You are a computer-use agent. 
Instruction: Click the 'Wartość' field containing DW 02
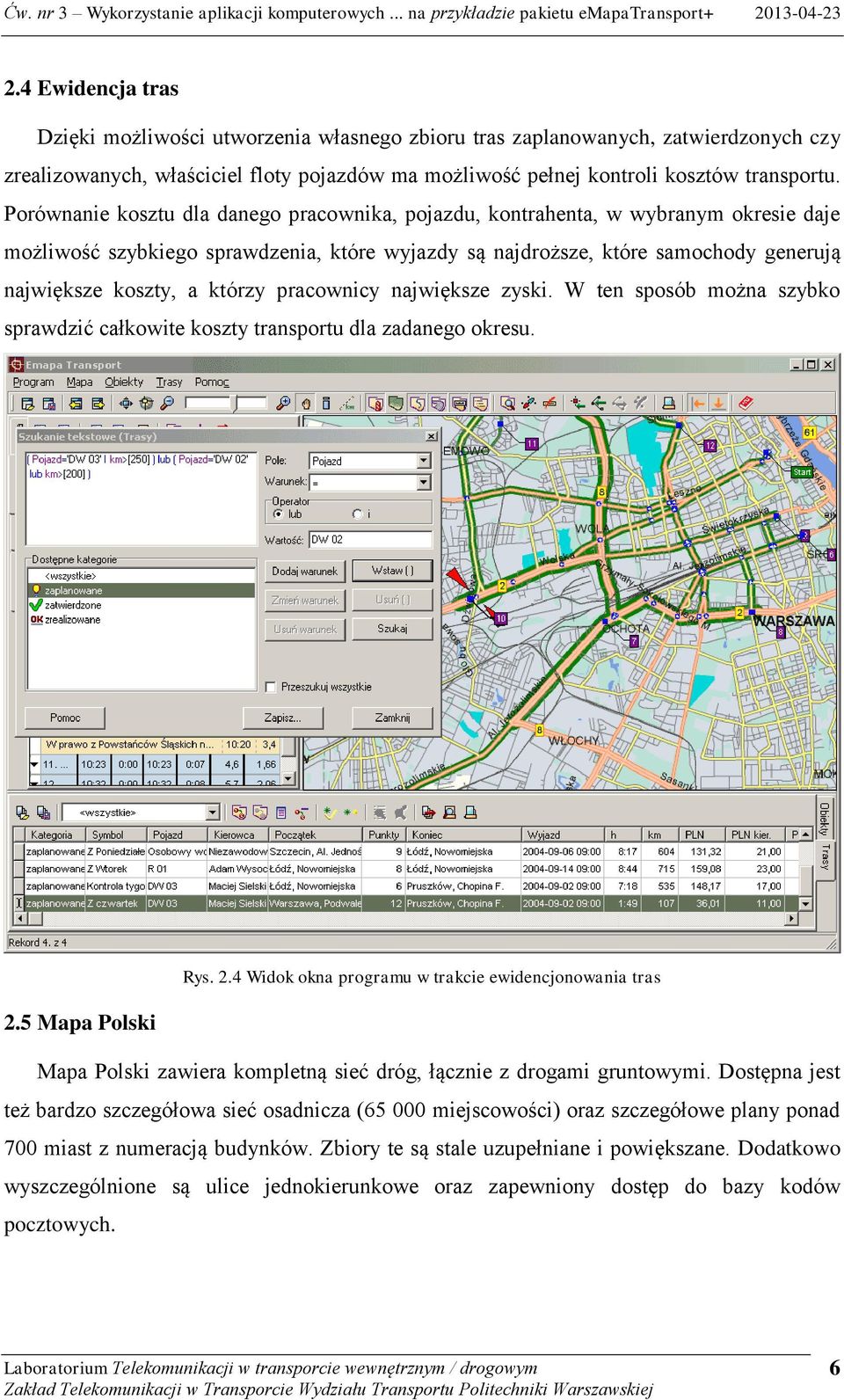pyautogui.click(x=370, y=539)
